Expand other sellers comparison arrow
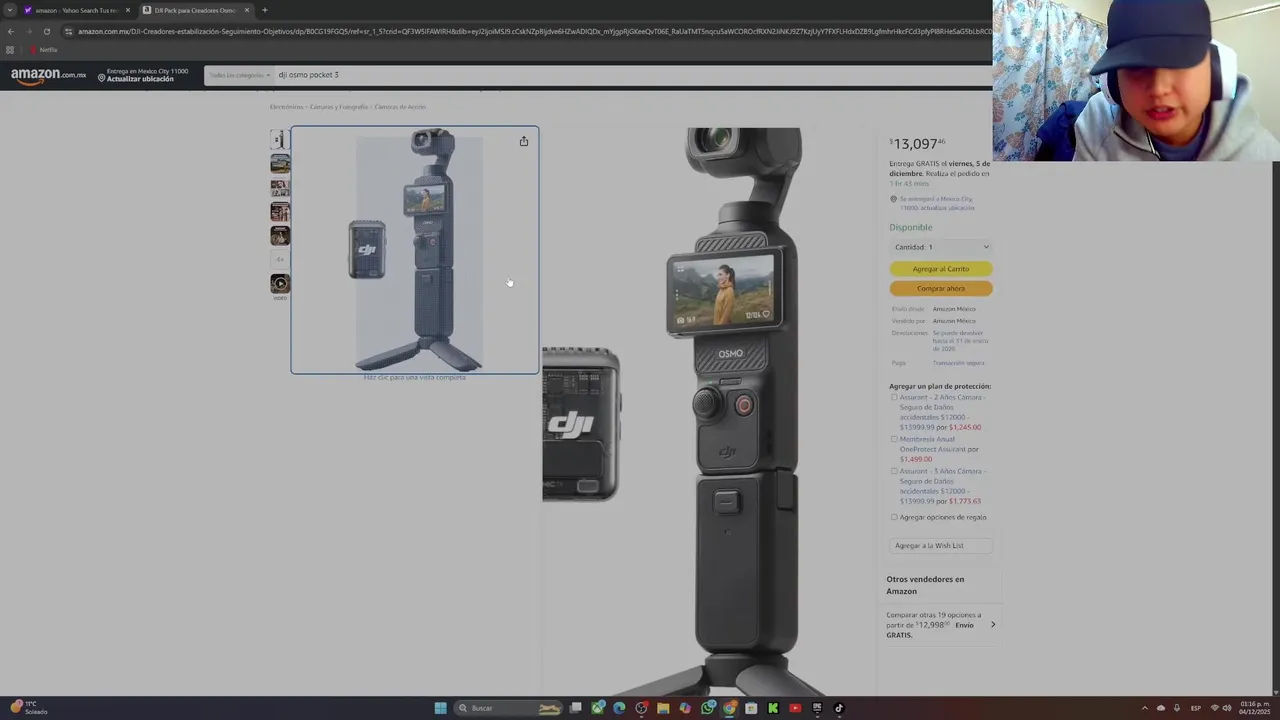The width and height of the screenshot is (1280, 720). 993,625
